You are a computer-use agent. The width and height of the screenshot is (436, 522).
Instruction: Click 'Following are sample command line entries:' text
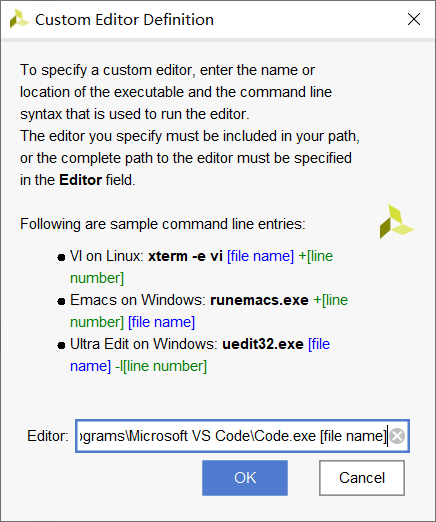163,224
